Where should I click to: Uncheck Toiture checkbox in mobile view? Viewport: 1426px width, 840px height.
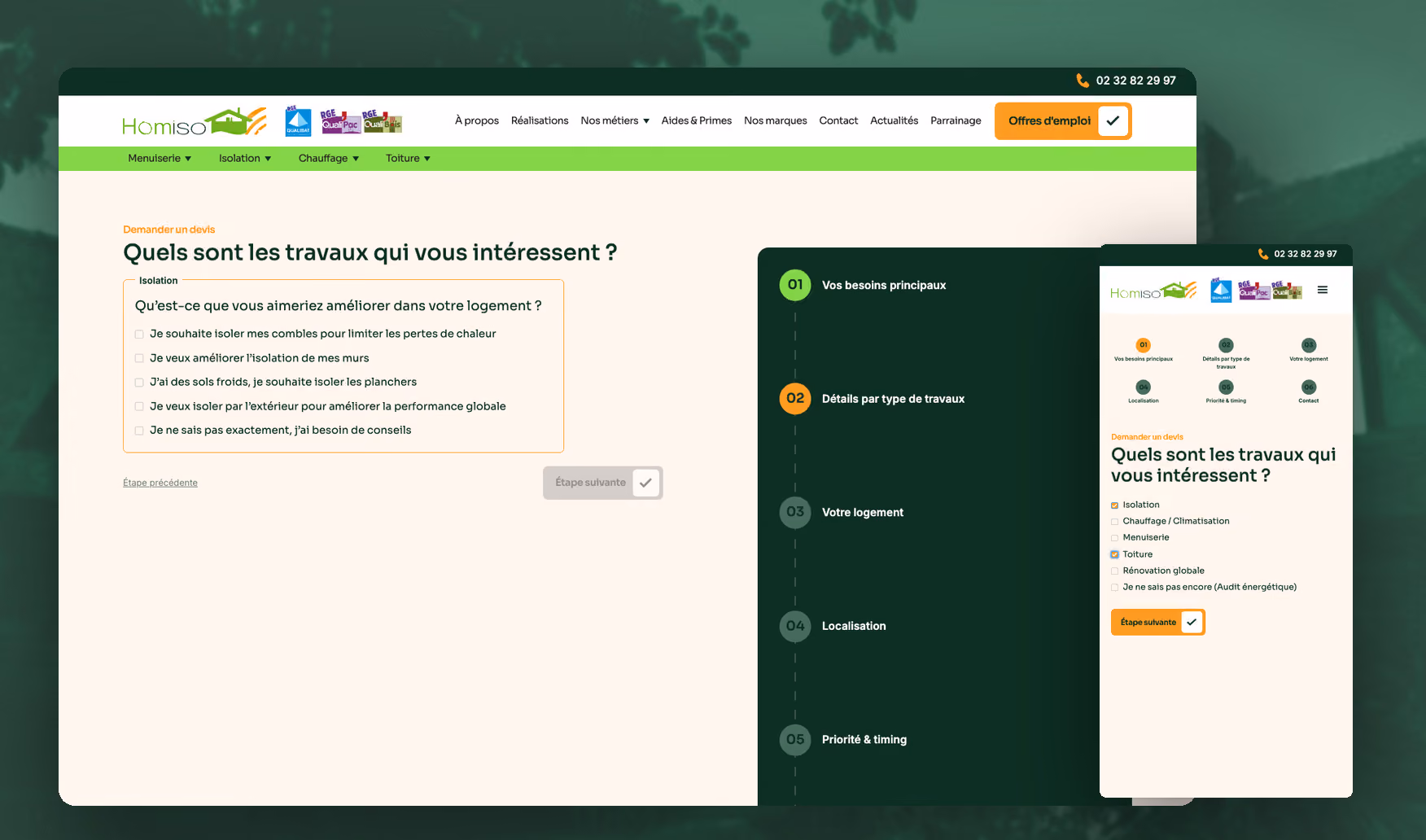(x=1115, y=554)
